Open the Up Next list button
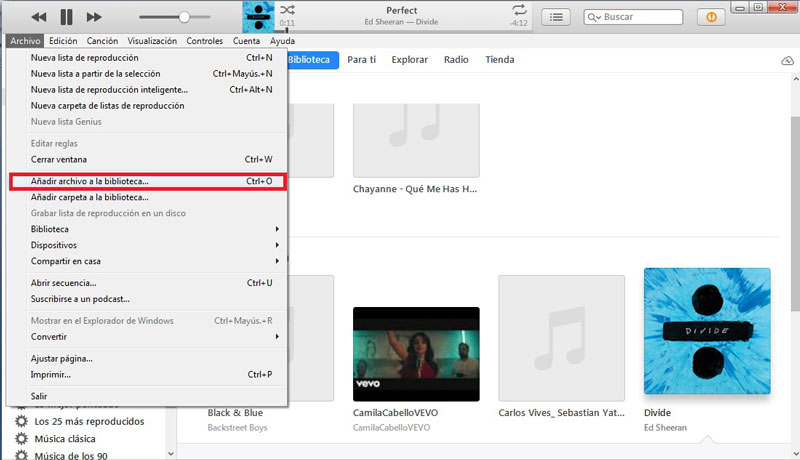Viewport: 800px width, 460px height. coord(556,17)
